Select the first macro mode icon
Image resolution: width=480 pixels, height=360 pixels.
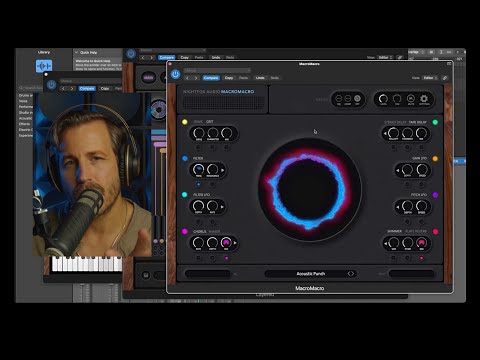click(339, 99)
